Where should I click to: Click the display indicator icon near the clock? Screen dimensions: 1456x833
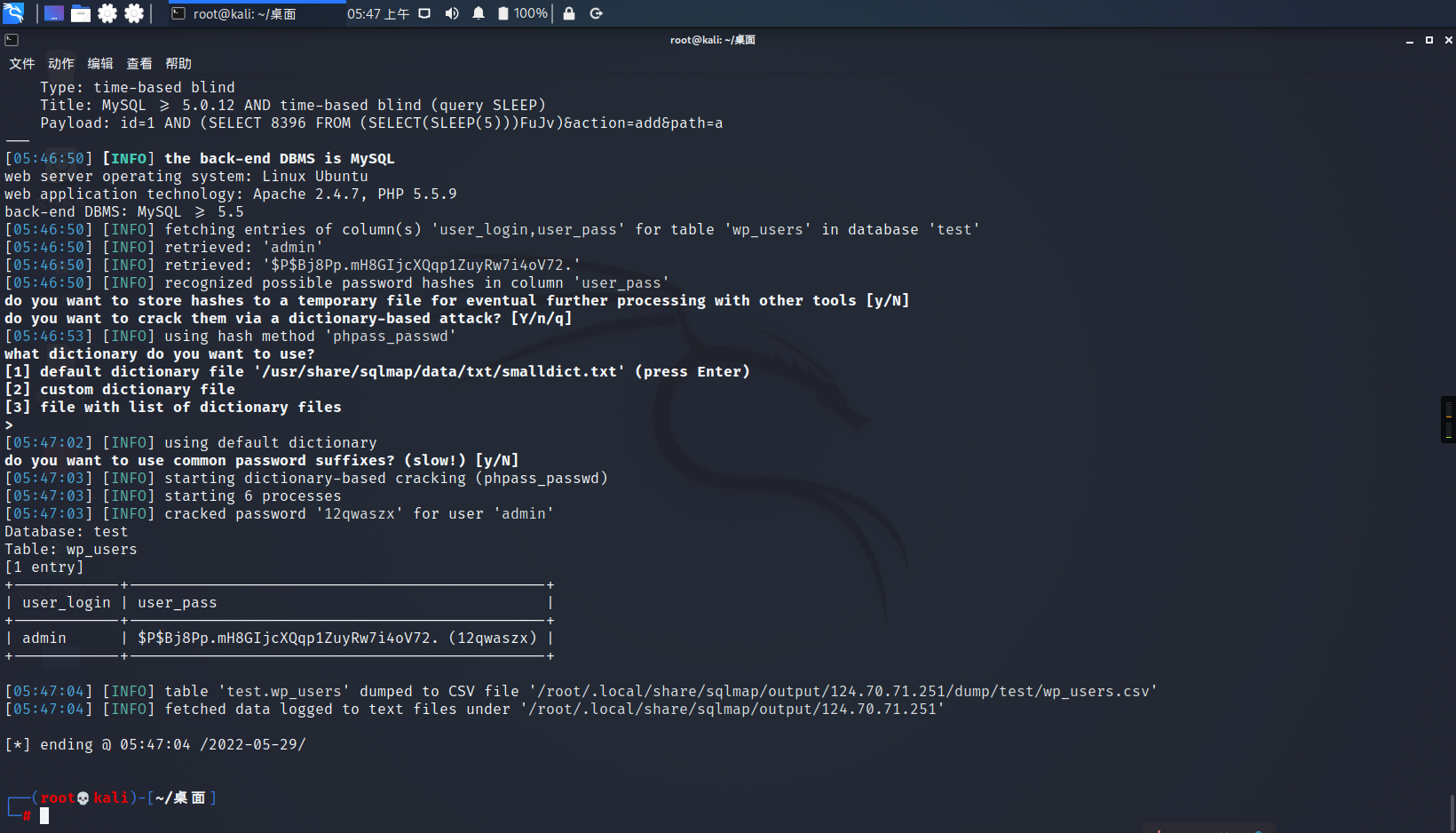(x=424, y=13)
